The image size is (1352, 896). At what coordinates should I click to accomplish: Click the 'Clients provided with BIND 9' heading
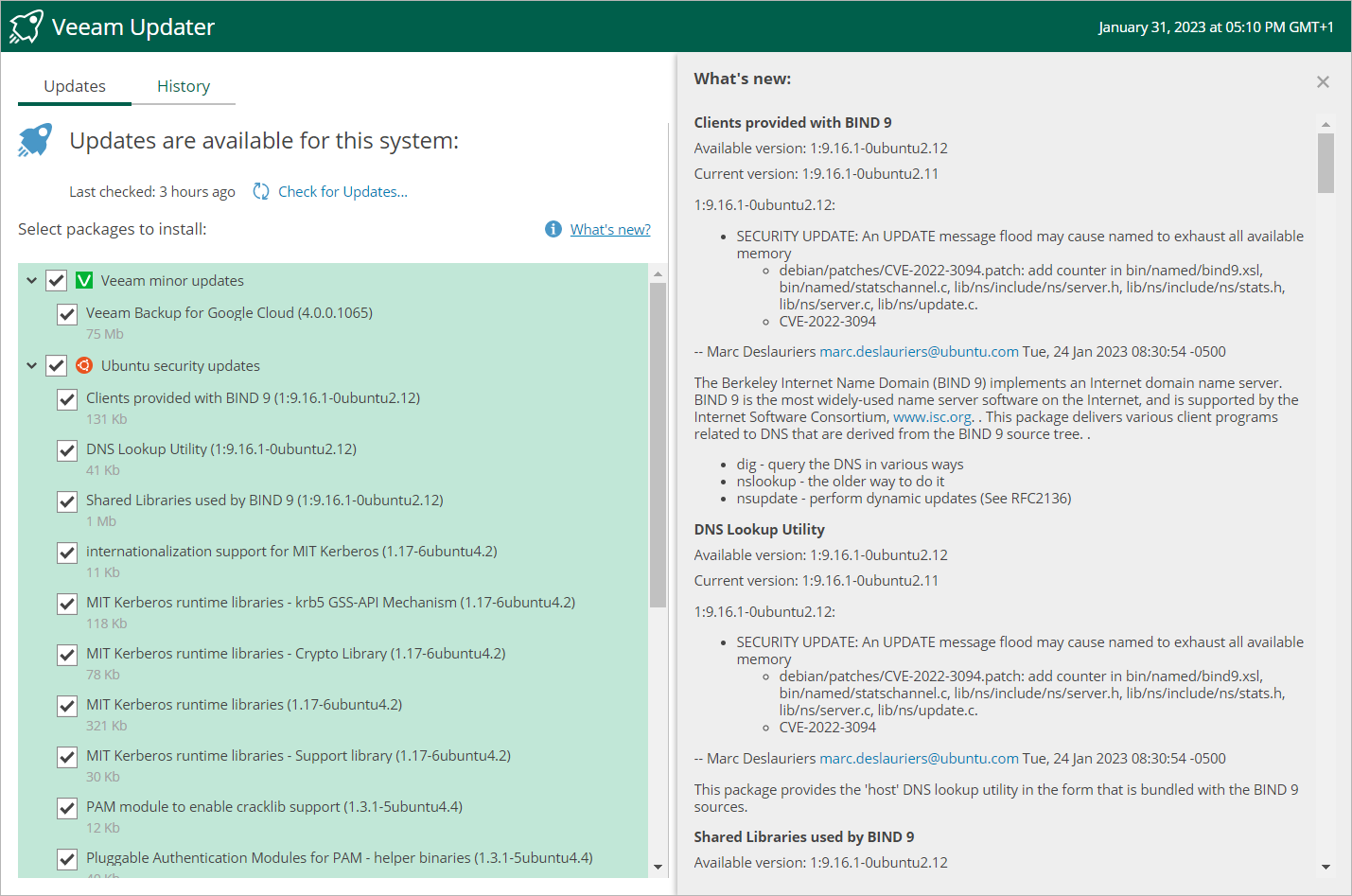pos(793,122)
